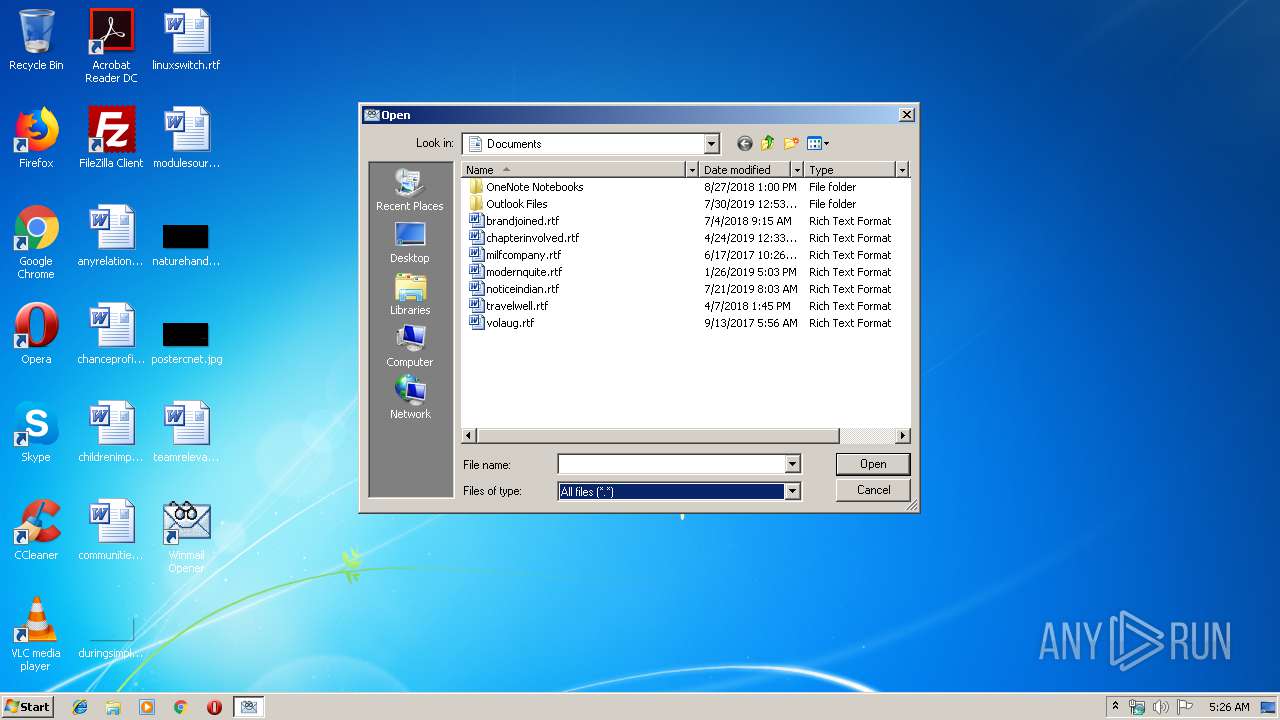Select the OneNote Notebooks folder

526,187
